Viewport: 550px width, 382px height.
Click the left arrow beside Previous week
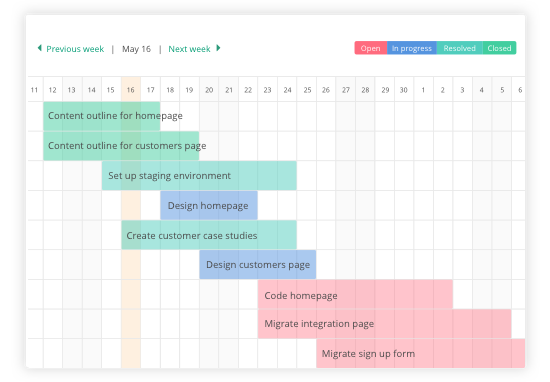[40, 48]
